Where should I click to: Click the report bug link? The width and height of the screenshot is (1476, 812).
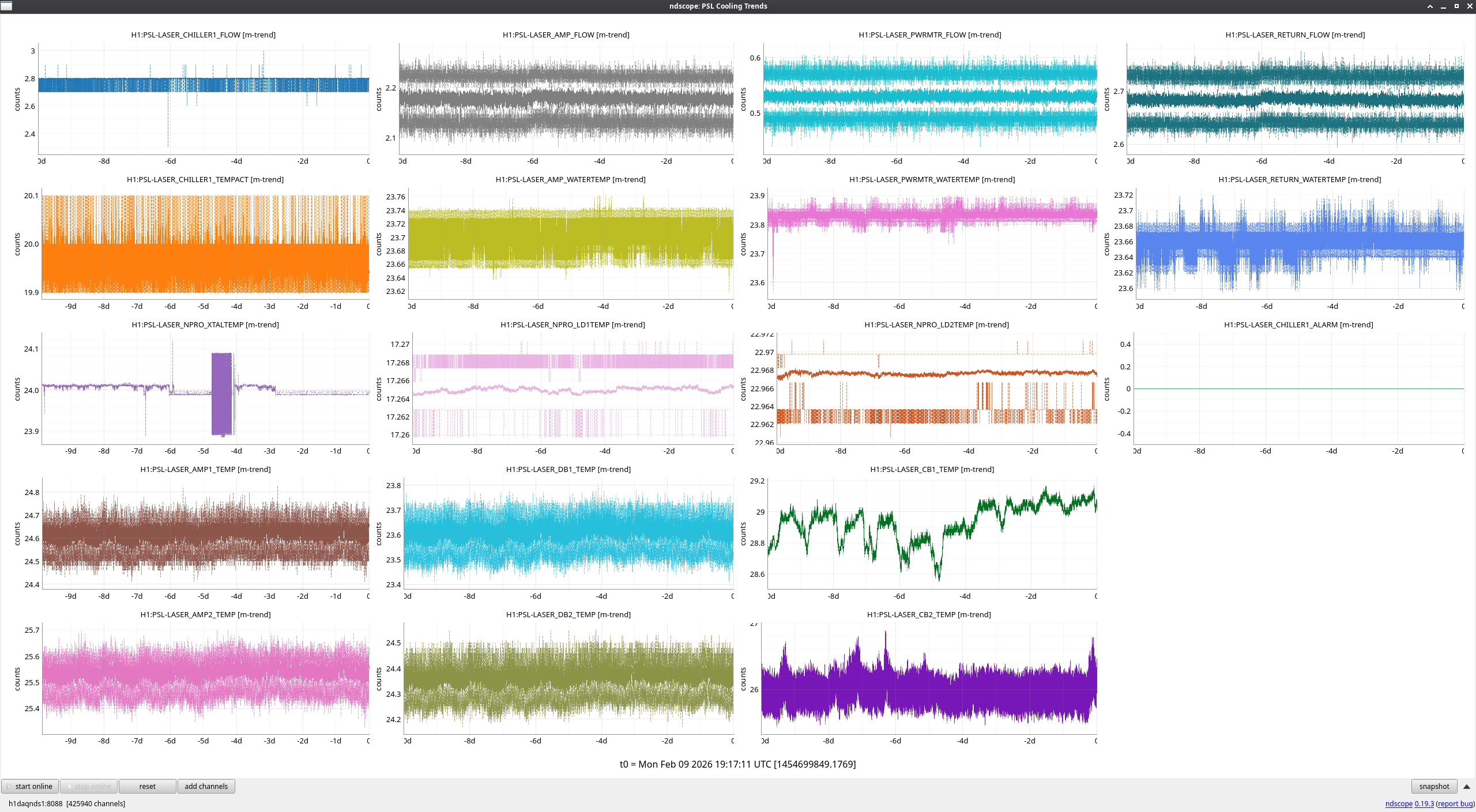(x=1455, y=803)
